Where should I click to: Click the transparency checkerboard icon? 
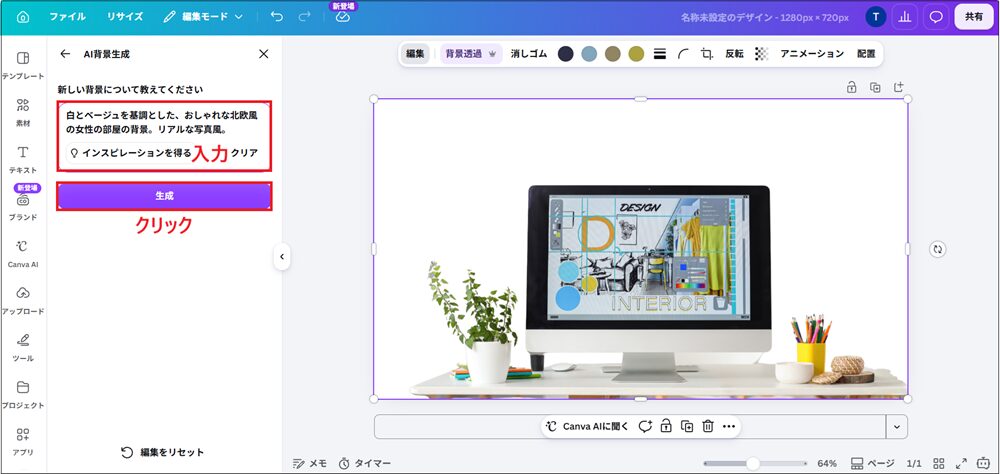coord(761,54)
